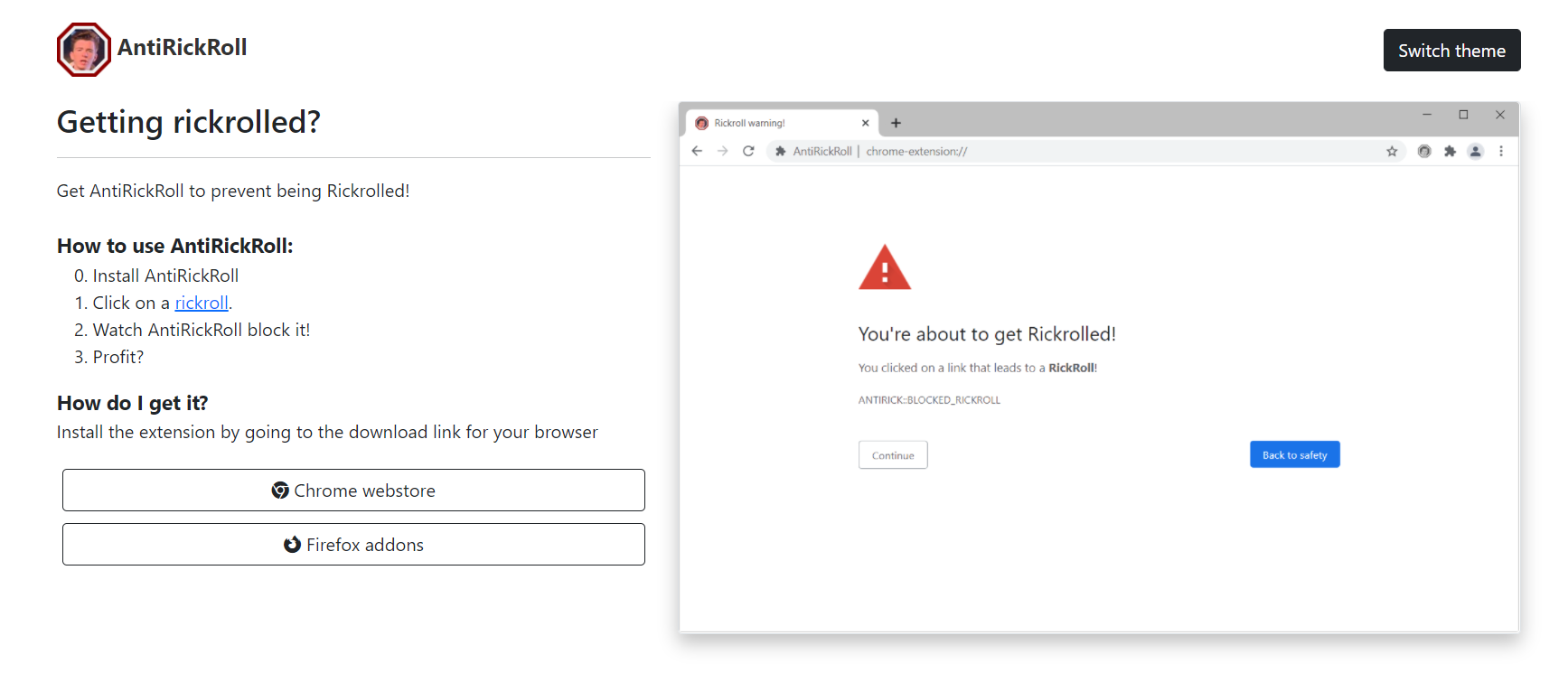
Task: Click the bookmark star icon
Action: (1392, 151)
